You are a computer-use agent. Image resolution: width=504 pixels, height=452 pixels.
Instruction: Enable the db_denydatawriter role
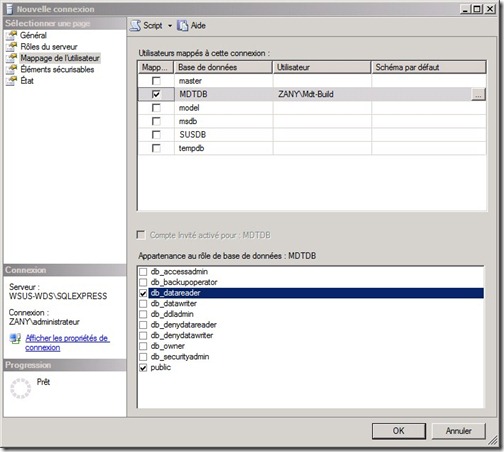pyautogui.click(x=143, y=336)
